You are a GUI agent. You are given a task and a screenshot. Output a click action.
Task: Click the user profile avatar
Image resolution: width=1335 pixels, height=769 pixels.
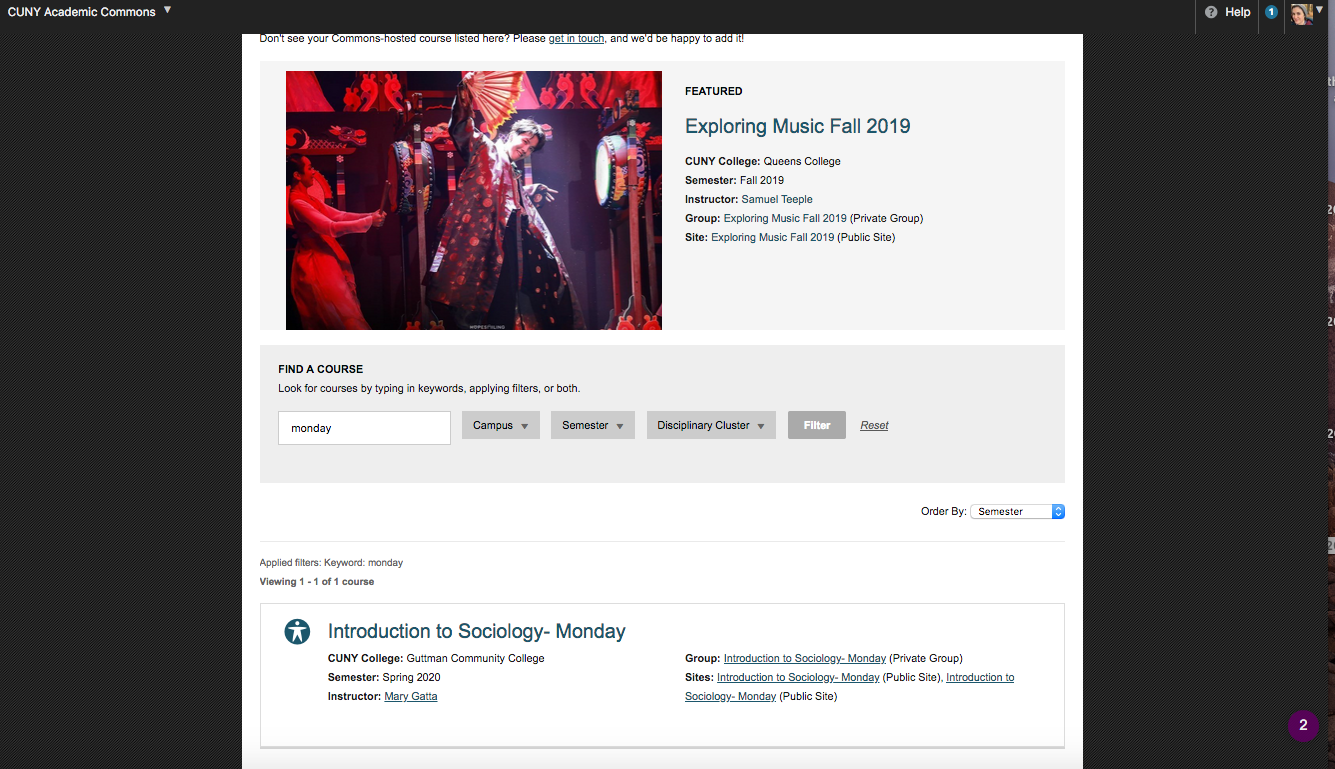click(x=1301, y=13)
